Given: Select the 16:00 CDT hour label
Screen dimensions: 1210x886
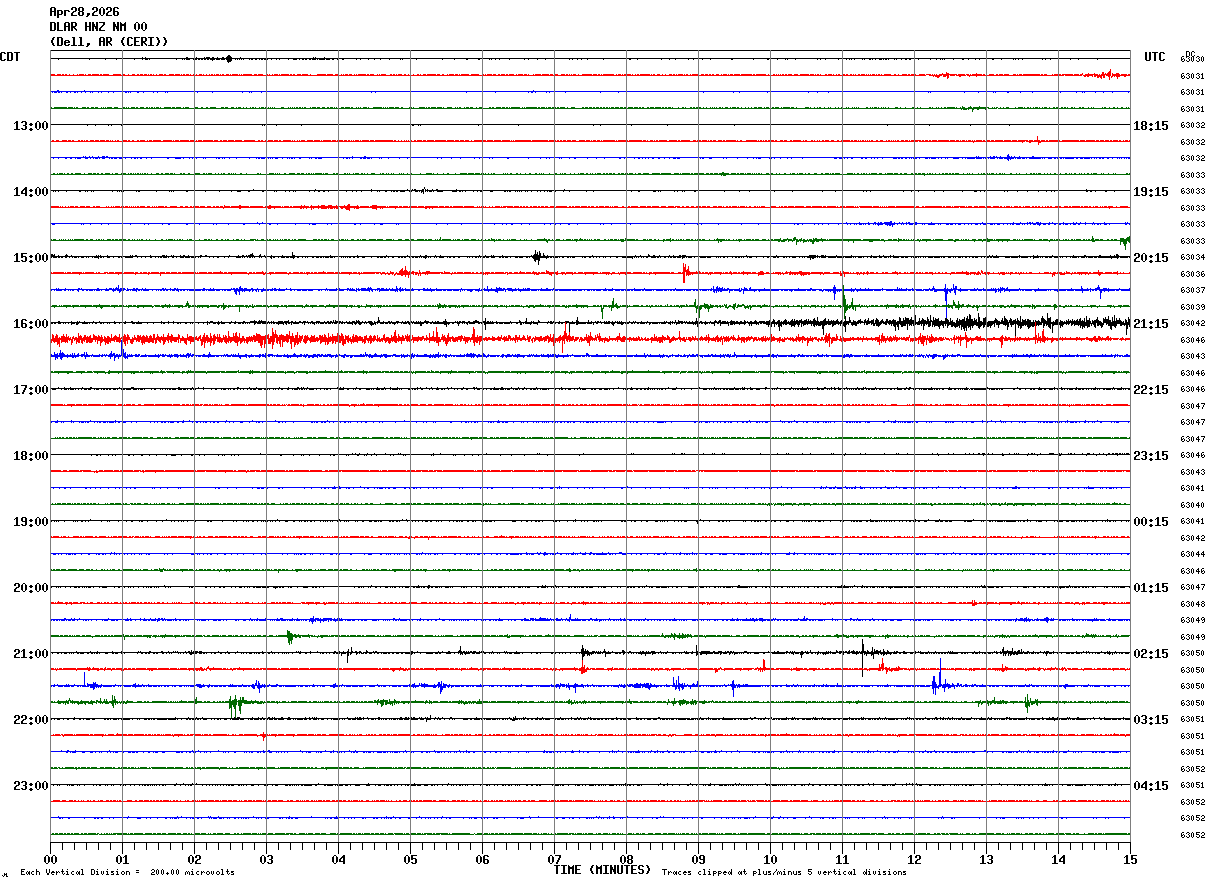Looking at the screenshot, I should coord(31,324).
